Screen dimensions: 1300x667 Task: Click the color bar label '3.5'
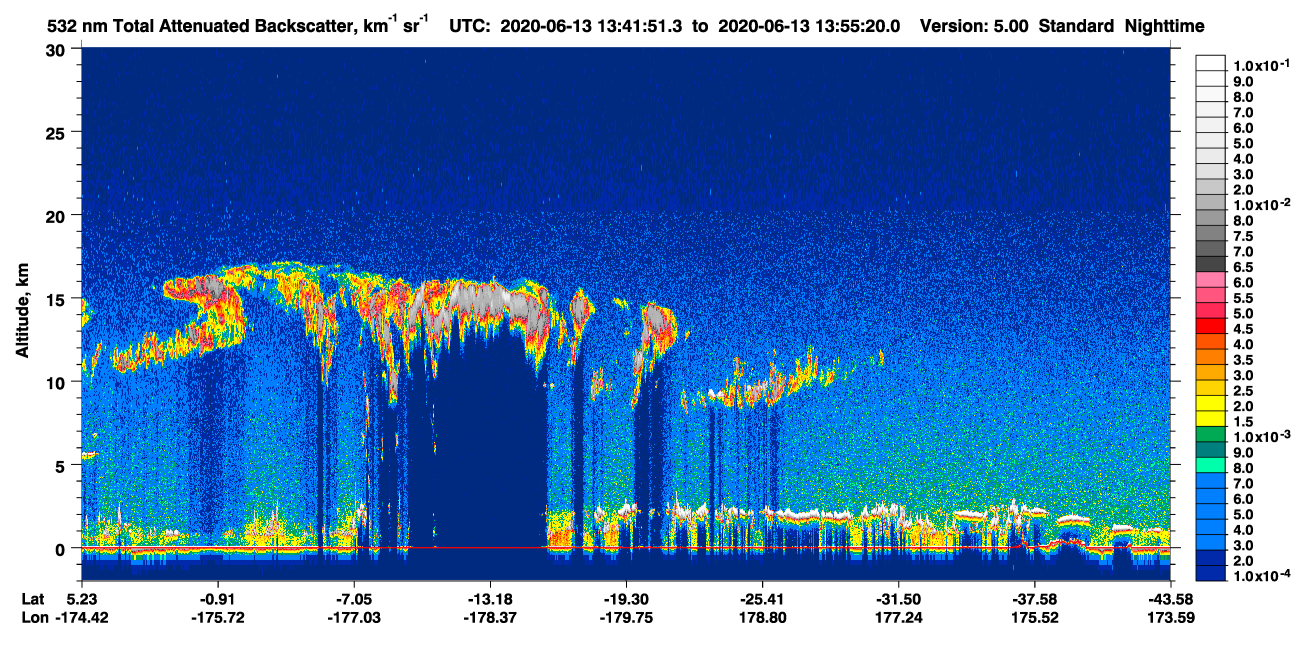pos(1243,359)
